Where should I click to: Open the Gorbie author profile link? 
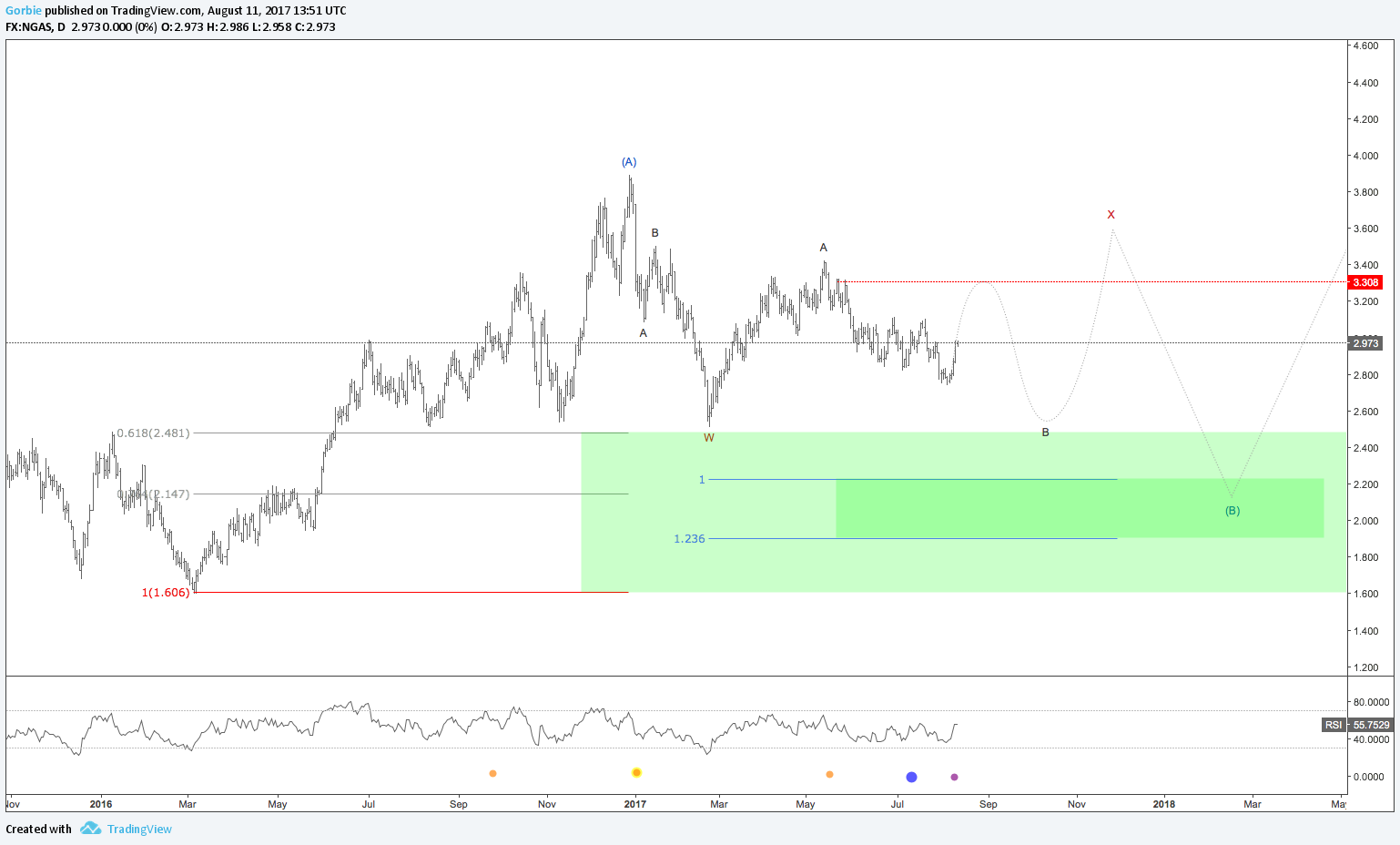24,11
